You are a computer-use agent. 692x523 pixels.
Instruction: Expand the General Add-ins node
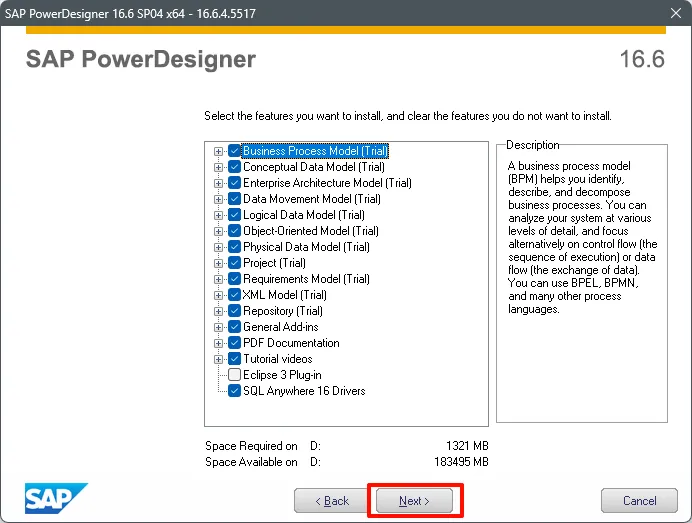click(218, 327)
